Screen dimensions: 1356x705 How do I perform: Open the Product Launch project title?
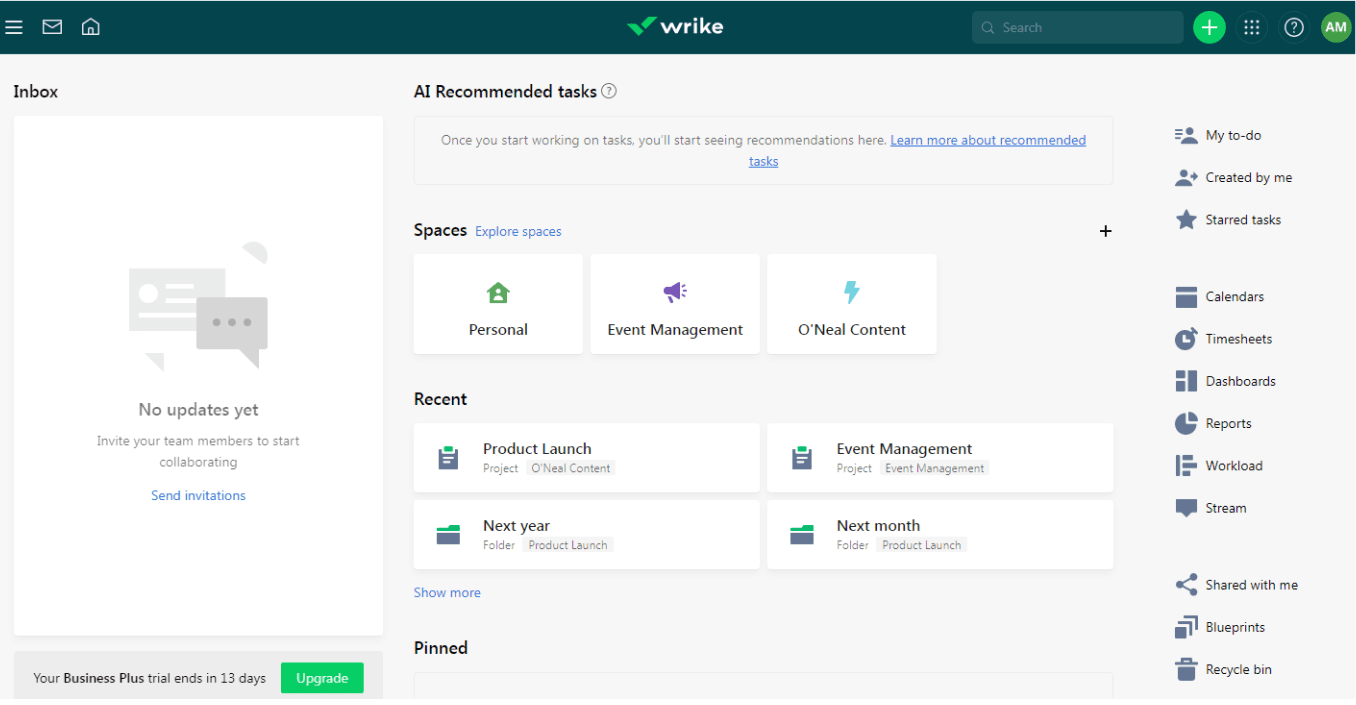pyautogui.click(x=537, y=449)
